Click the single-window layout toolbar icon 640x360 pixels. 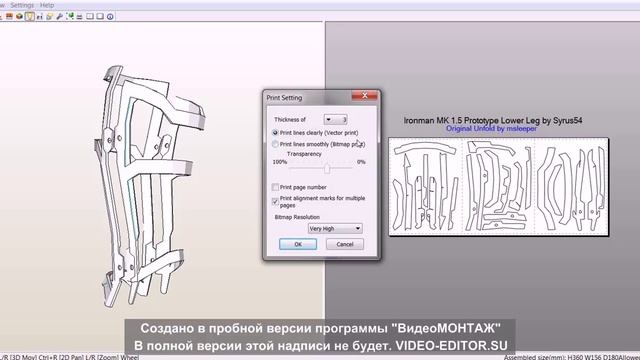[100, 16]
